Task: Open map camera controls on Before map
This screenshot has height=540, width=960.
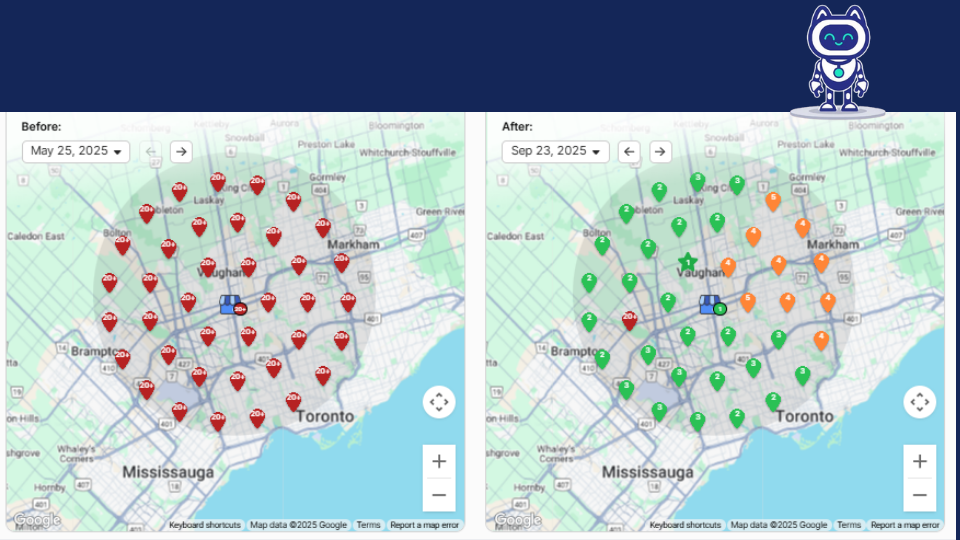Action: click(x=439, y=402)
